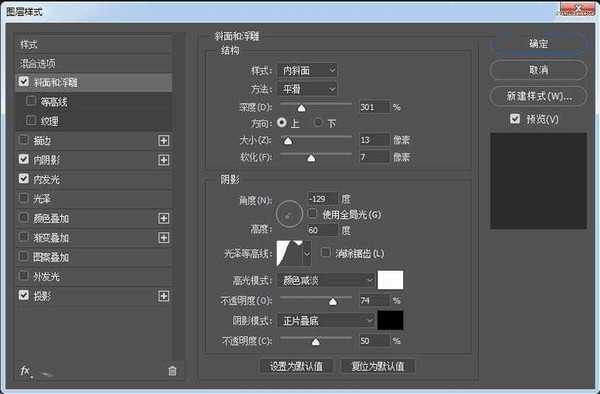Add another 描边 effect with plus icon
Screen dimensions: 600x394
pyautogui.click(x=164, y=141)
